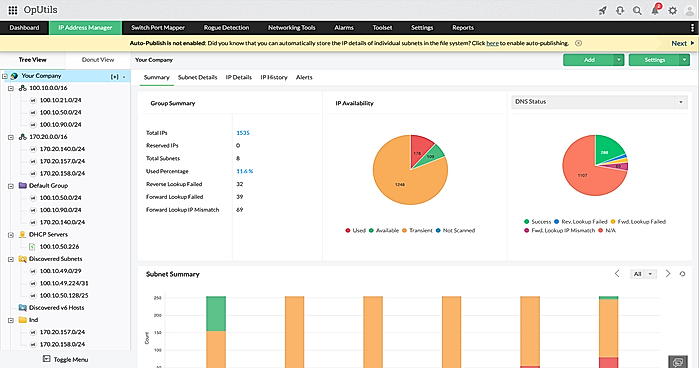Open the All filter dropdown in Subnet Summary
699x368 pixels.
click(643, 274)
